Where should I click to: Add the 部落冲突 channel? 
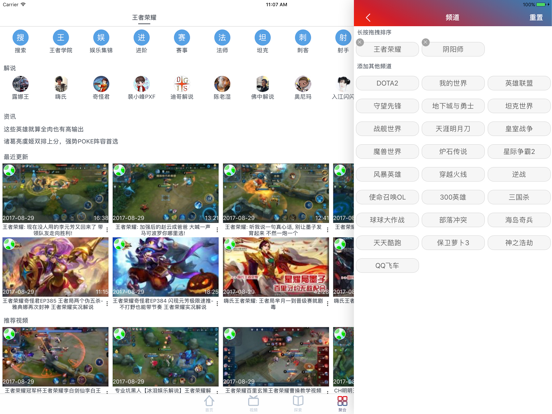point(453,220)
